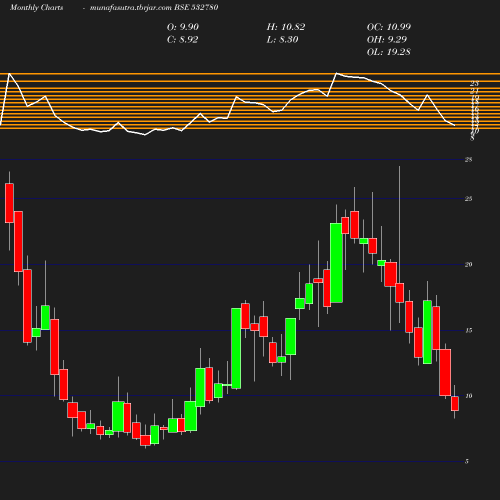Viewport: 500px width, 500px height.
Task: Click the candlestick chart axis label "25"
Action: [469, 199]
